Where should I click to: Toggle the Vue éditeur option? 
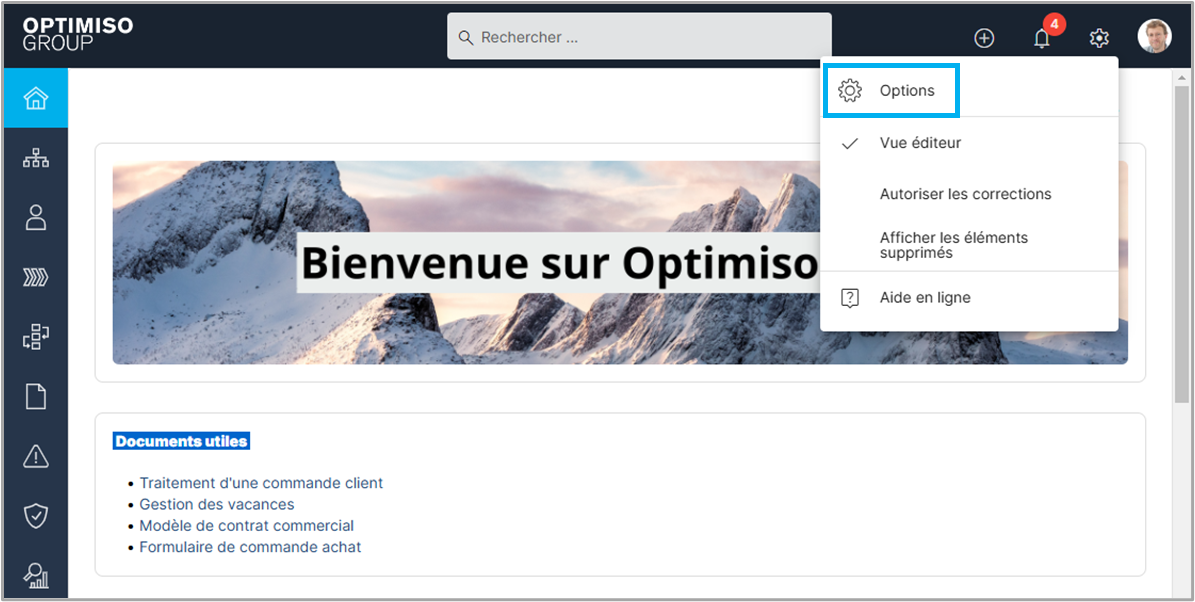(x=920, y=143)
